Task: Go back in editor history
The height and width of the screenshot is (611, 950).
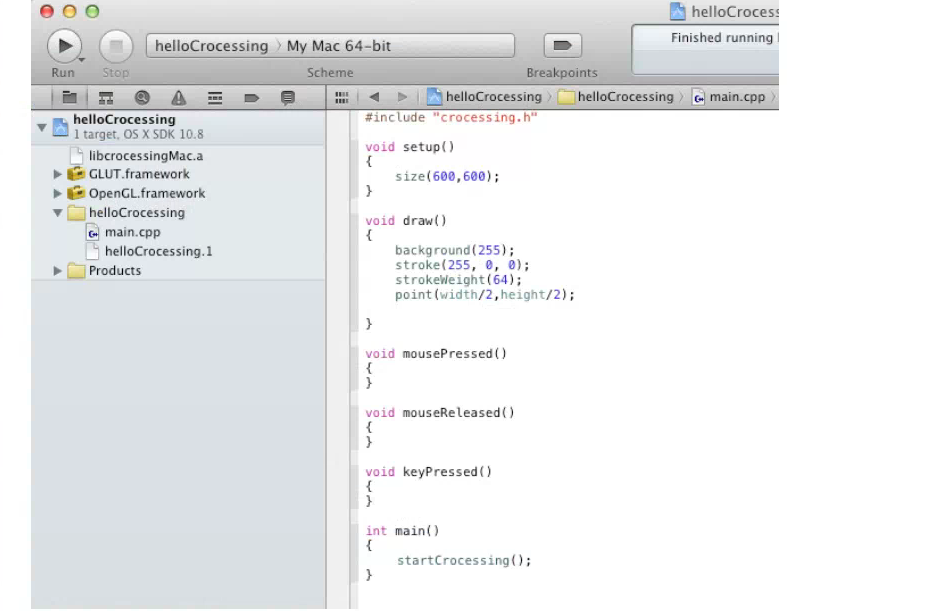Action: (374, 97)
